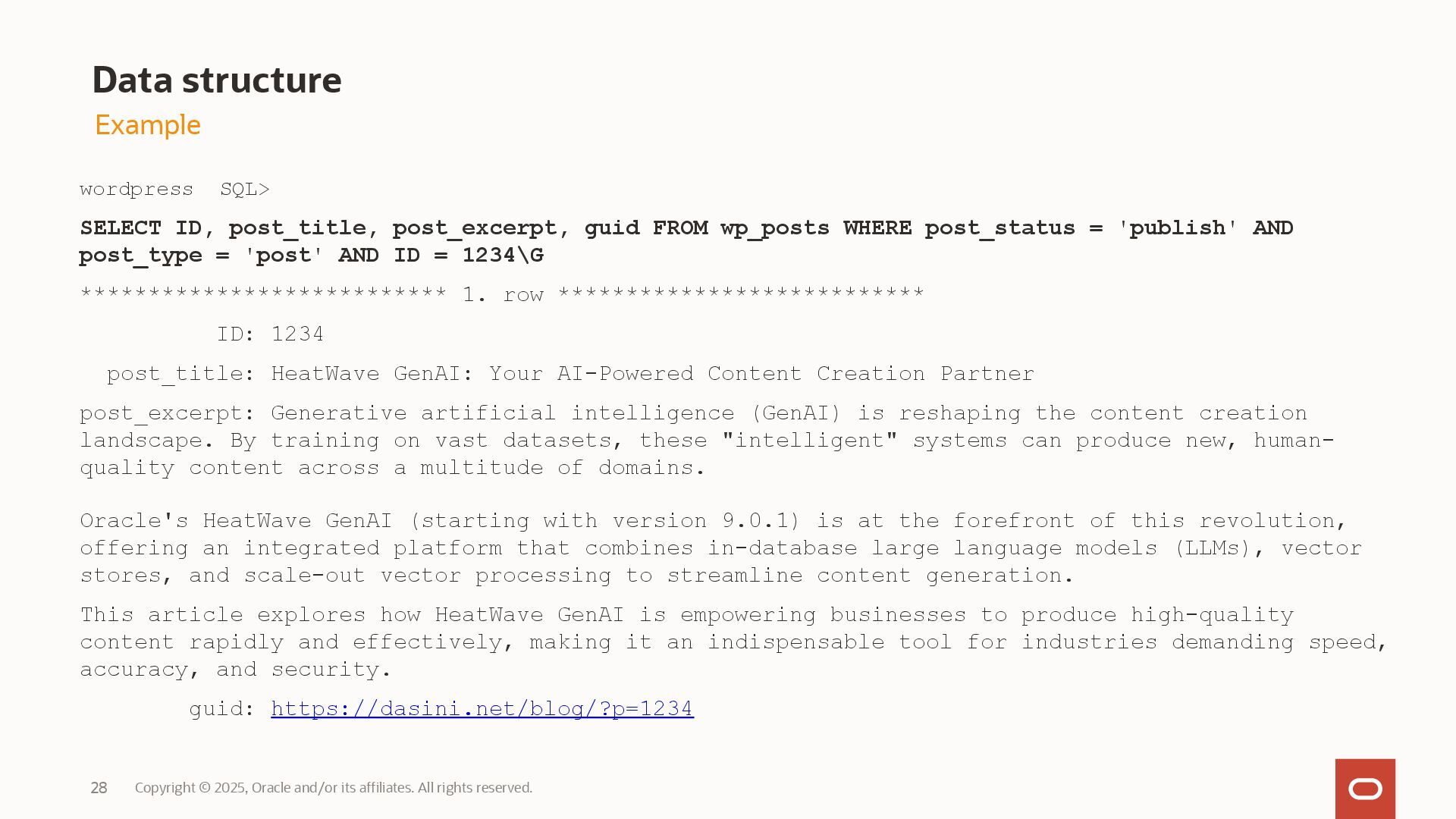This screenshot has height=819, width=1456.
Task: Click the red Oracle logo icon
Action: point(1365,789)
